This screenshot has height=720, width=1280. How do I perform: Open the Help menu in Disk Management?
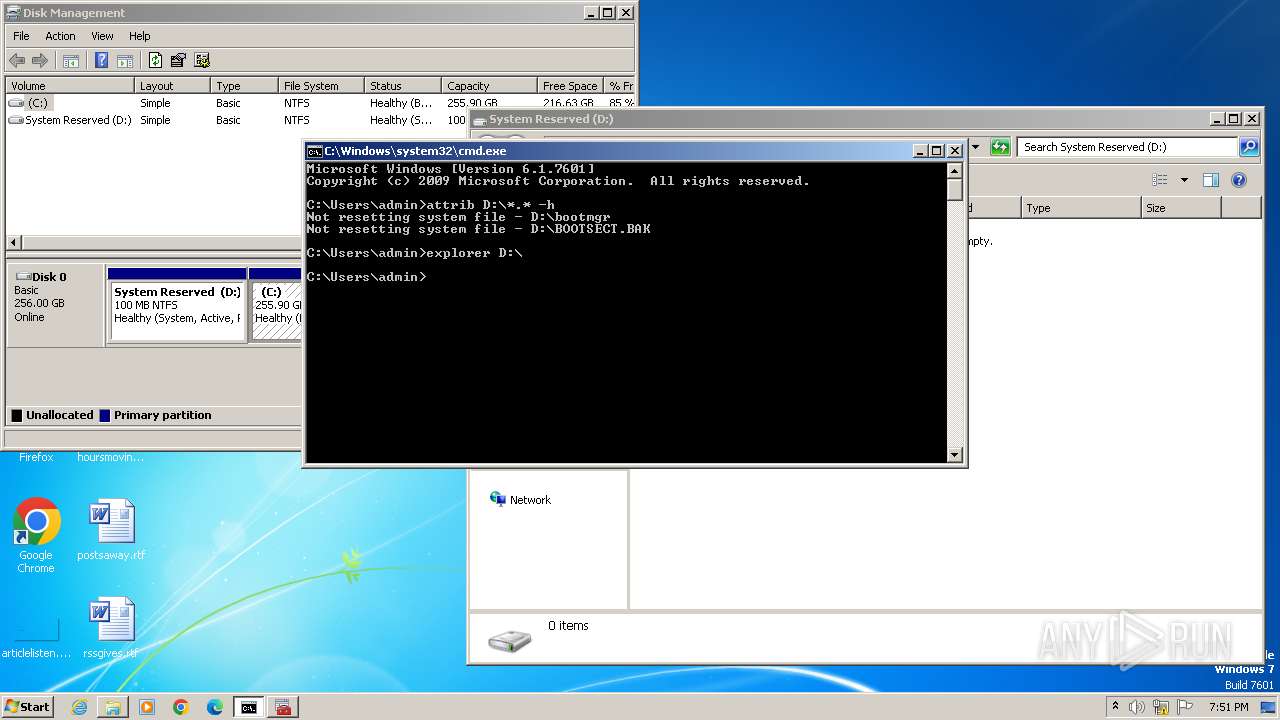tap(140, 36)
